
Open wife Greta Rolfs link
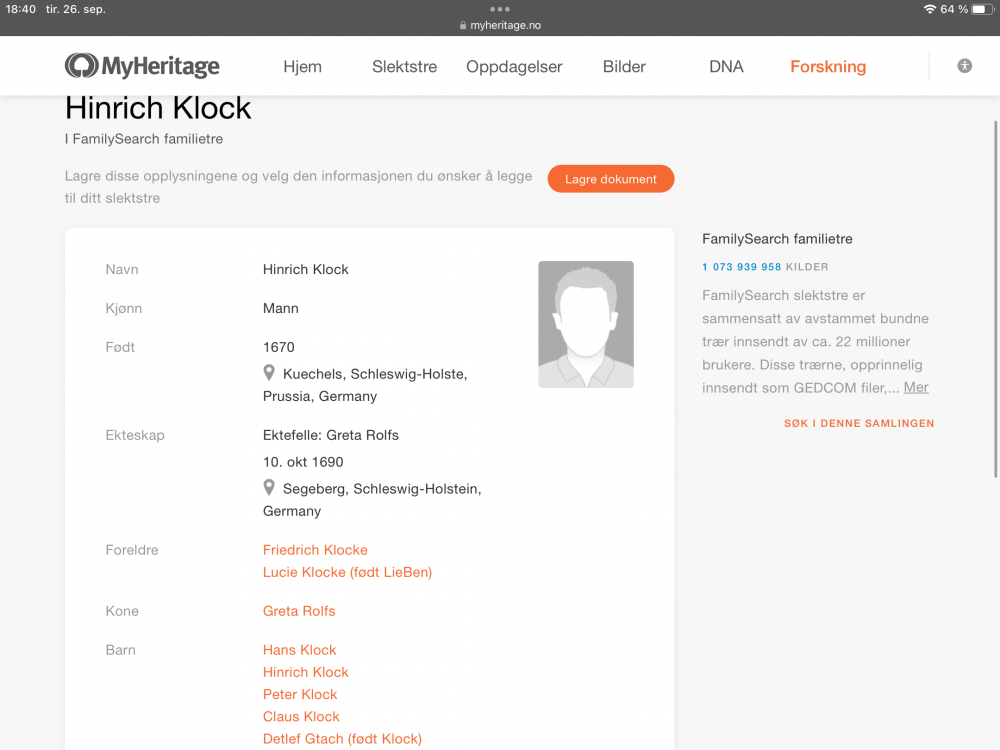[x=299, y=611]
